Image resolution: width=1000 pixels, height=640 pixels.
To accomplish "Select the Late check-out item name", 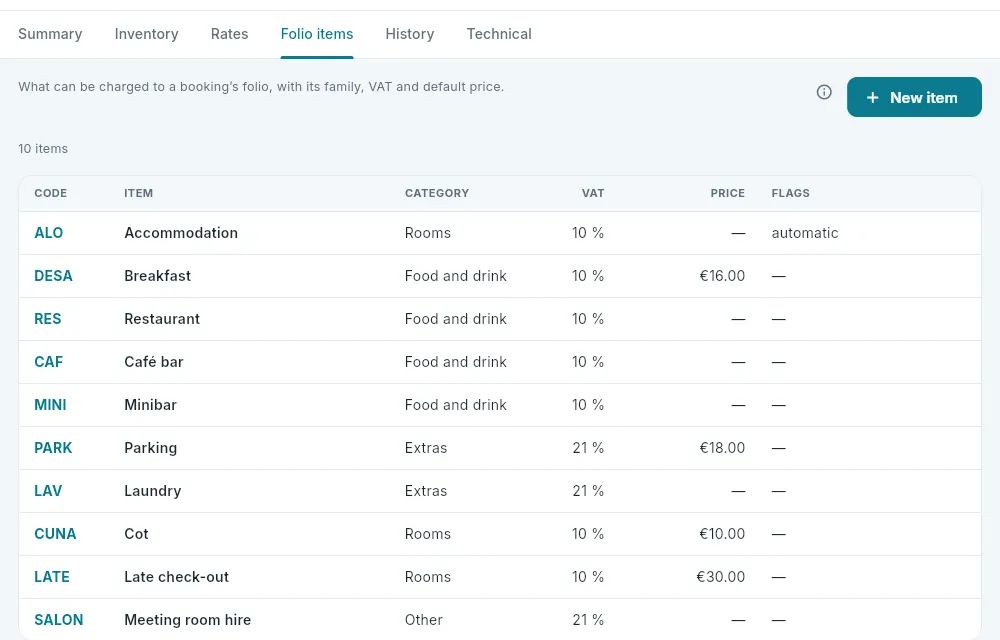I will point(177,577).
